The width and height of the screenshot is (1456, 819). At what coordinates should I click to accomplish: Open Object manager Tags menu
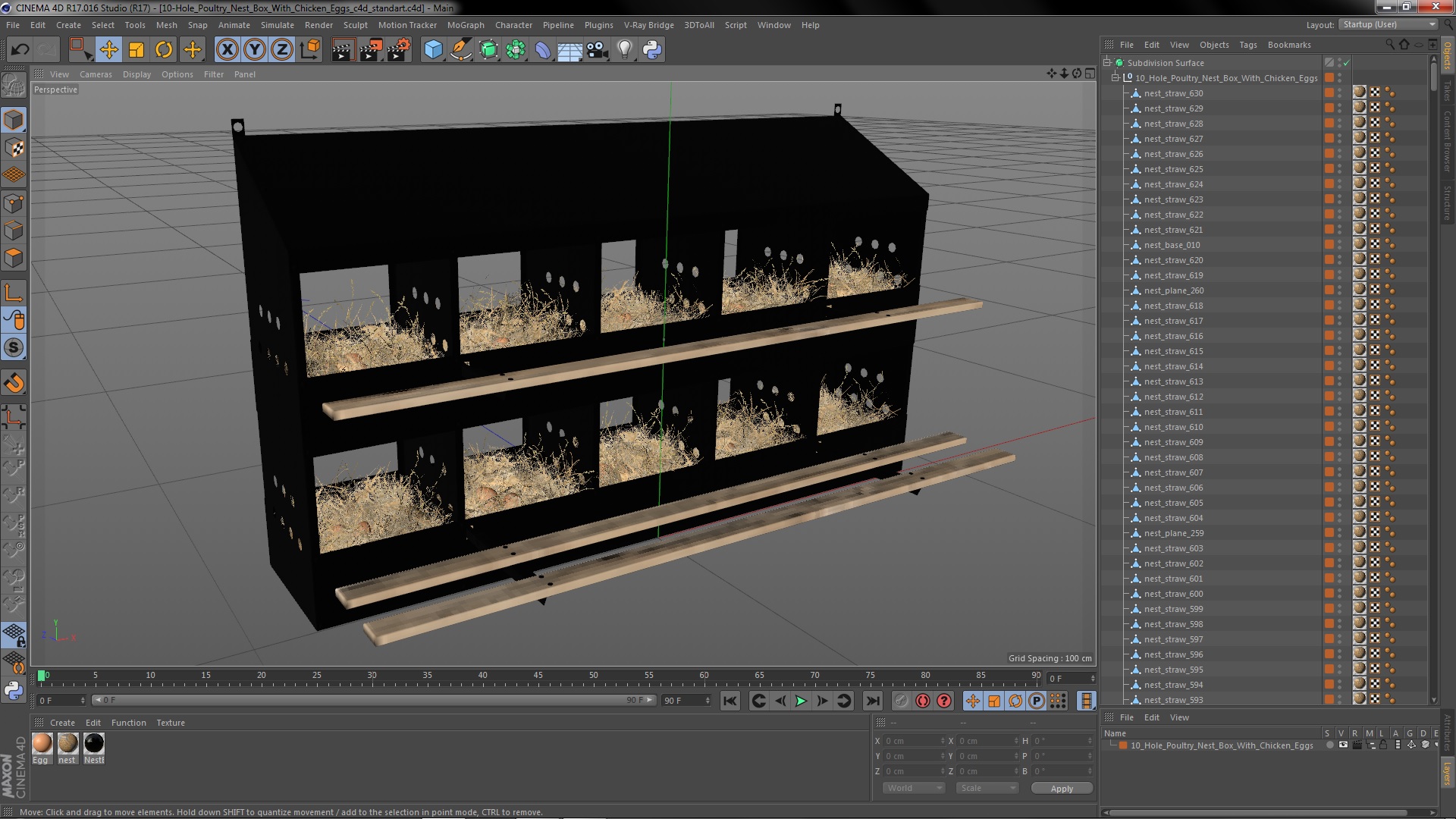pos(1247,45)
